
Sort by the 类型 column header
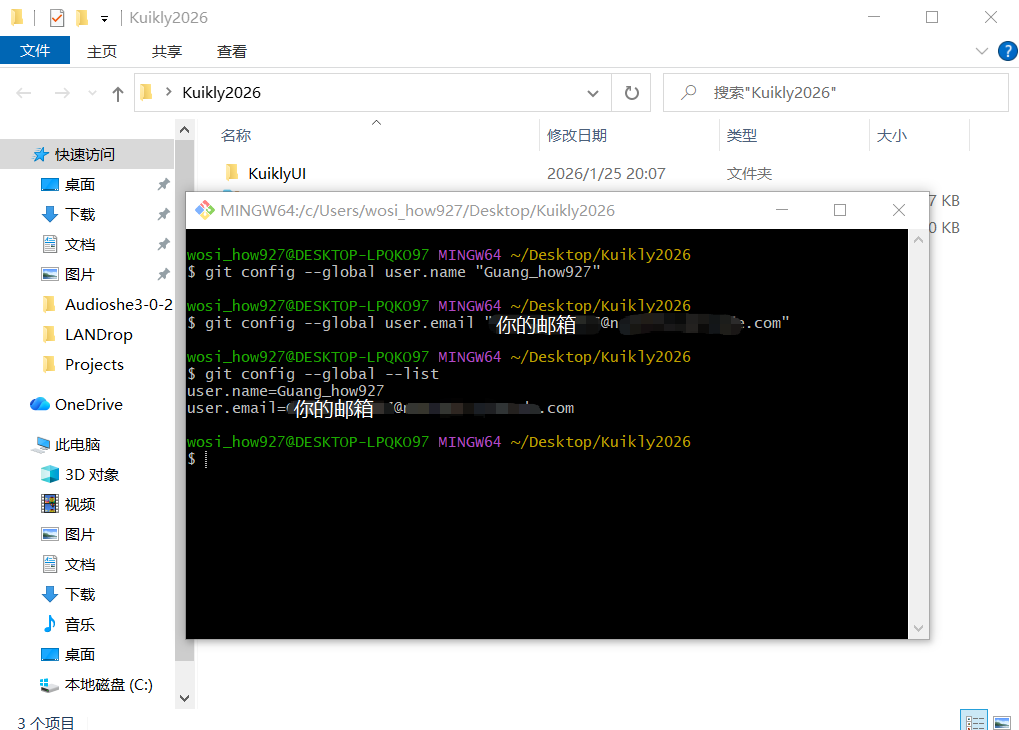[742, 135]
